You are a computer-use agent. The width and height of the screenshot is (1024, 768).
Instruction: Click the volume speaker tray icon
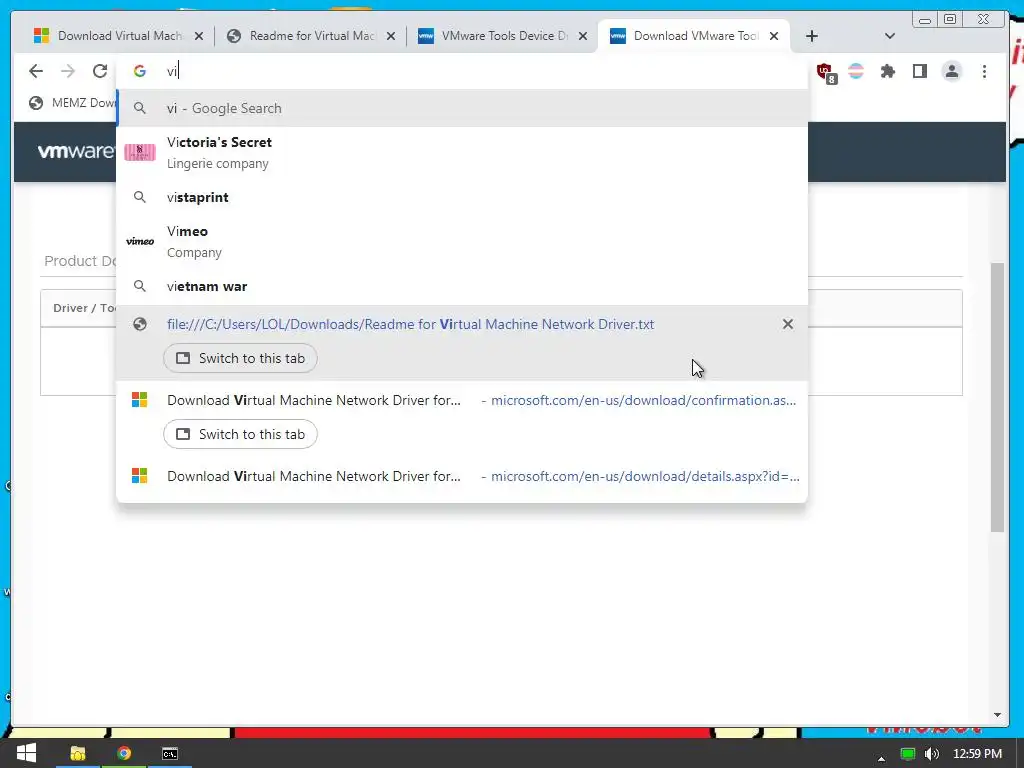(x=932, y=754)
